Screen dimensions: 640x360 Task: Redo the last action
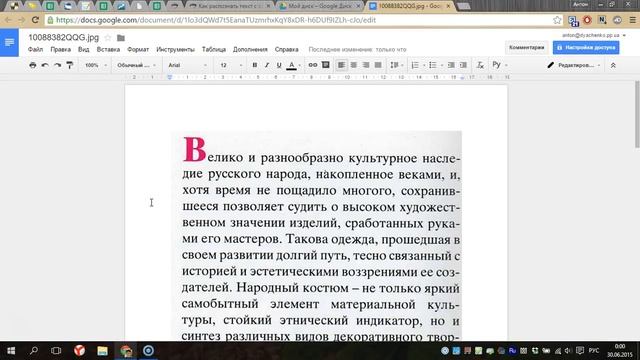(x=58, y=65)
